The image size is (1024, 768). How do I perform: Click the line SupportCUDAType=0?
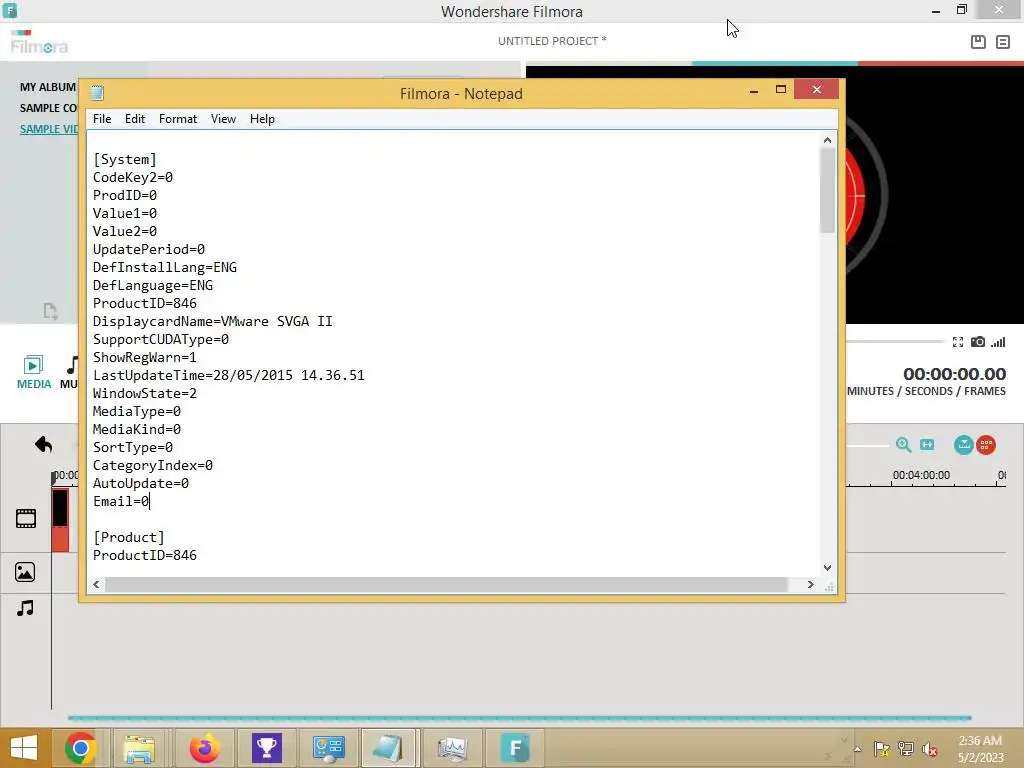point(161,340)
